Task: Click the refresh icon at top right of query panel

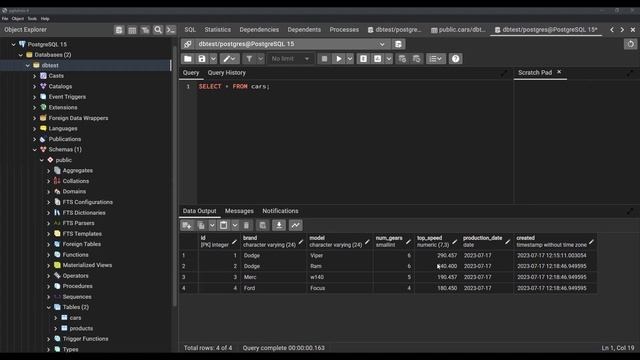Action: click(x=631, y=44)
